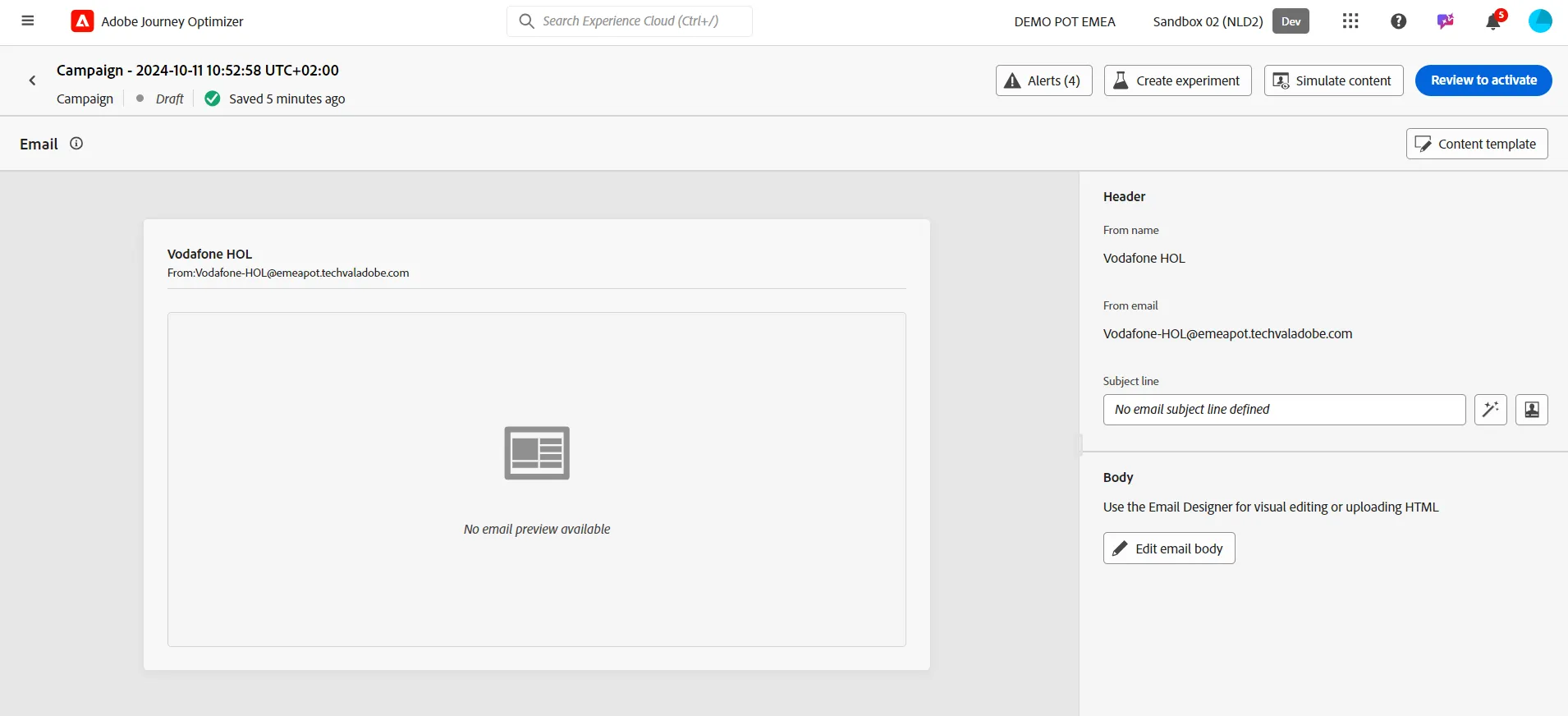The width and height of the screenshot is (1568, 716).
Task: Click Simulate content
Action: (1334, 80)
